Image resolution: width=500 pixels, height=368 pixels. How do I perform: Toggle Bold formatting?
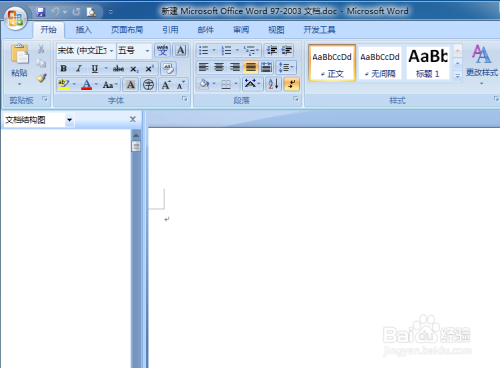coord(63,69)
